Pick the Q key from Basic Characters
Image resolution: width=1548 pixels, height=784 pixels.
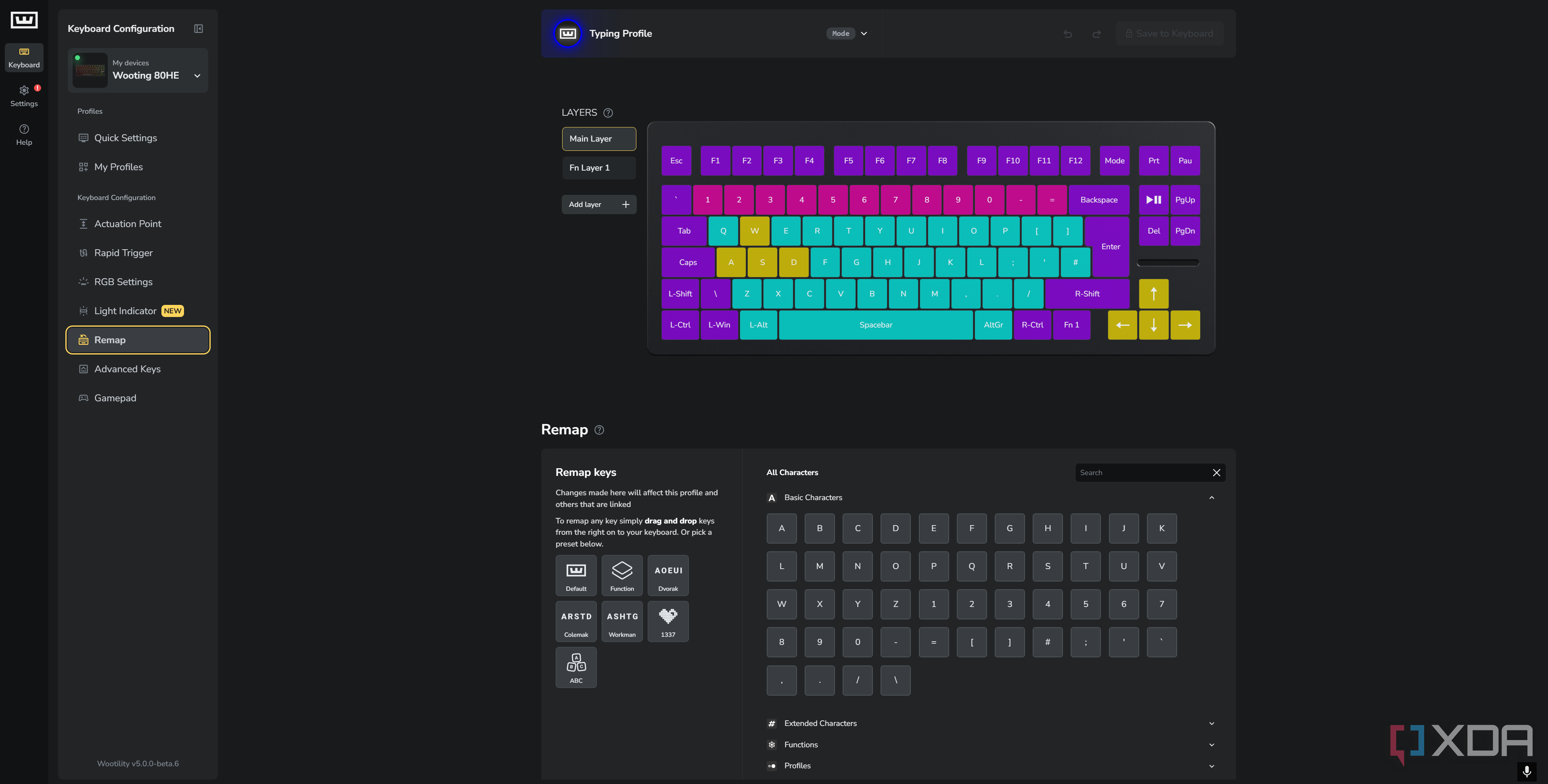click(x=971, y=566)
